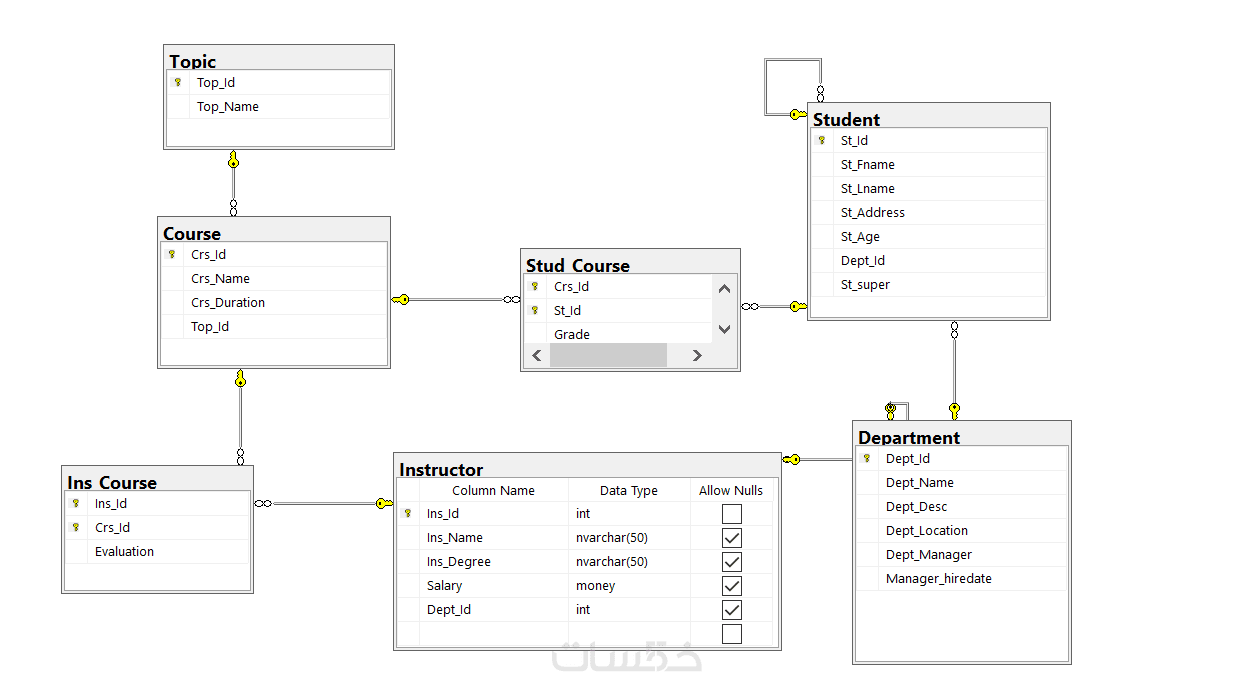Click the Allow Nulls header in Instructor
Image resolution: width=1254 pixels, height=686 pixels.
[x=731, y=490]
